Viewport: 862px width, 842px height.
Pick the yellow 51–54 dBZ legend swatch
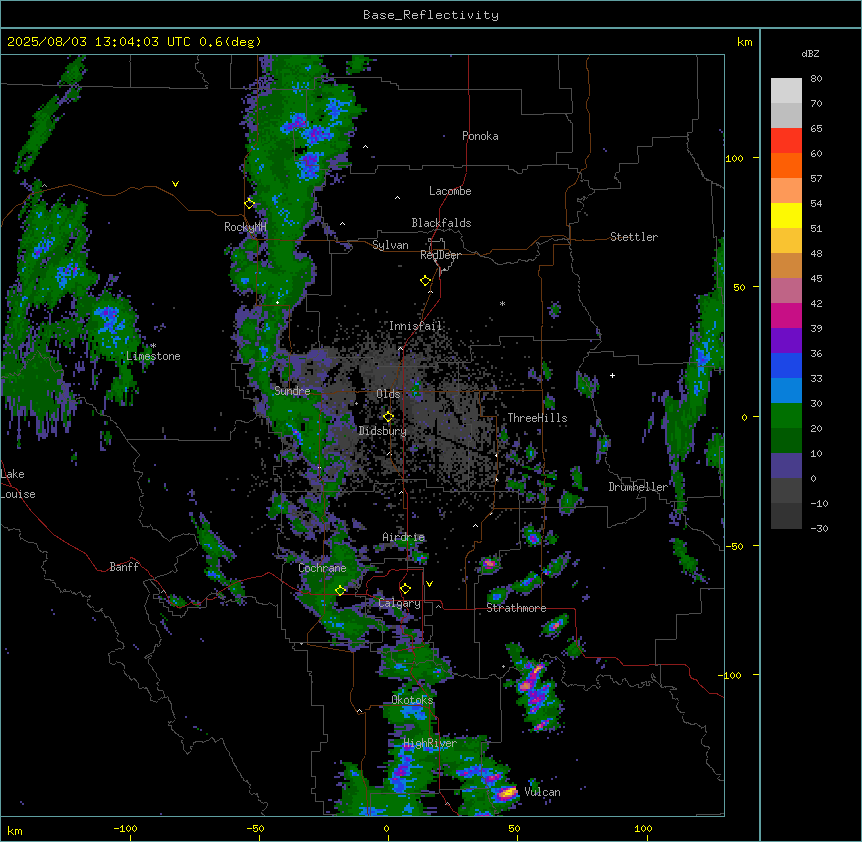pyautogui.click(x=786, y=215)
